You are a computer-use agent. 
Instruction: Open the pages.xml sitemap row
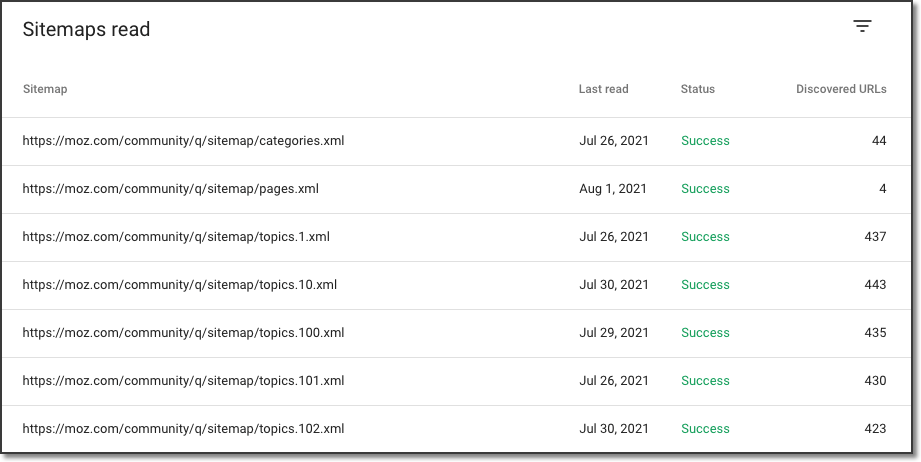coord(170,189)
